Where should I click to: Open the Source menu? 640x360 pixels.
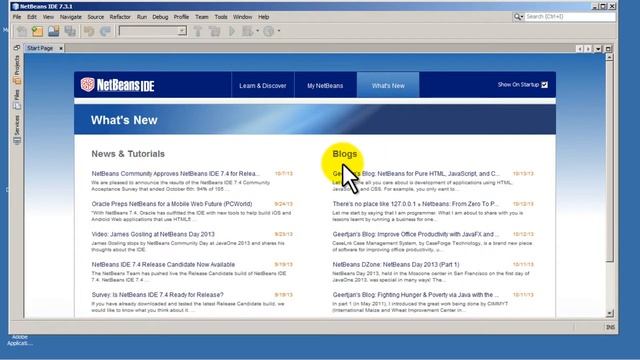[x=96, y=17]
